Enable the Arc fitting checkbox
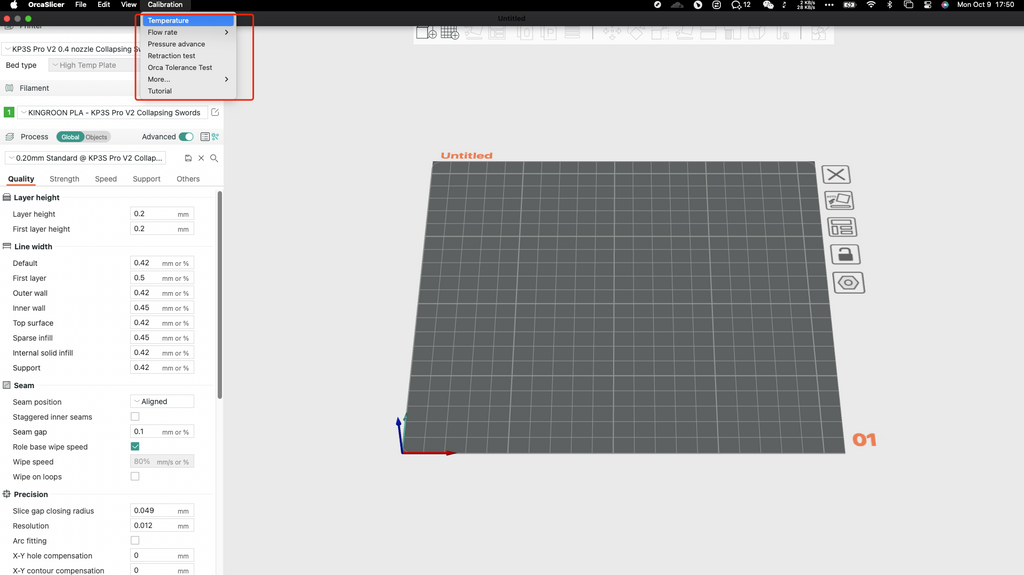Image resolution: width=1024 pixels, height=575 pixels. (x=135, y=541)
